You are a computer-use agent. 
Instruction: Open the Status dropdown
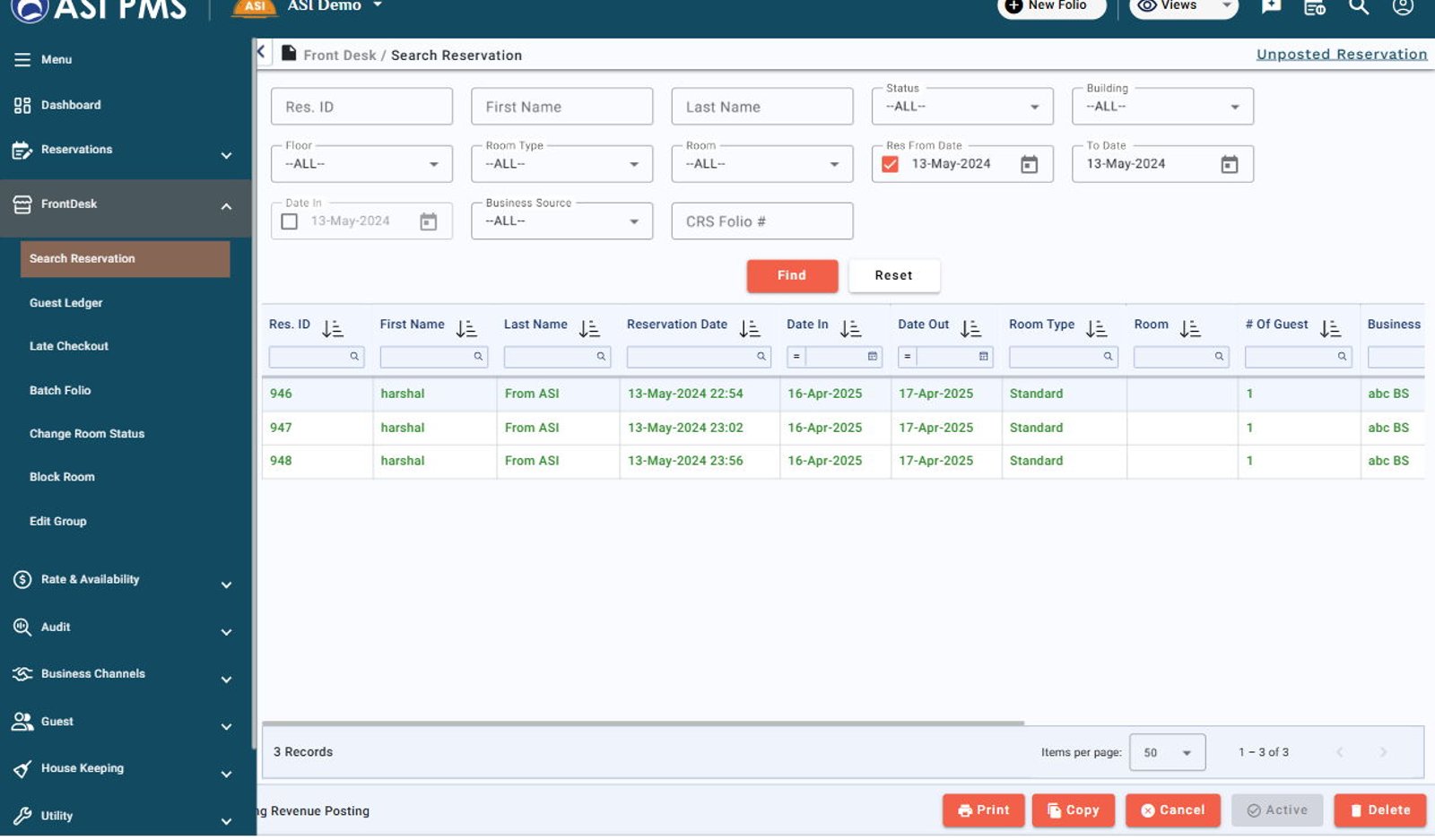click(962, 107)
